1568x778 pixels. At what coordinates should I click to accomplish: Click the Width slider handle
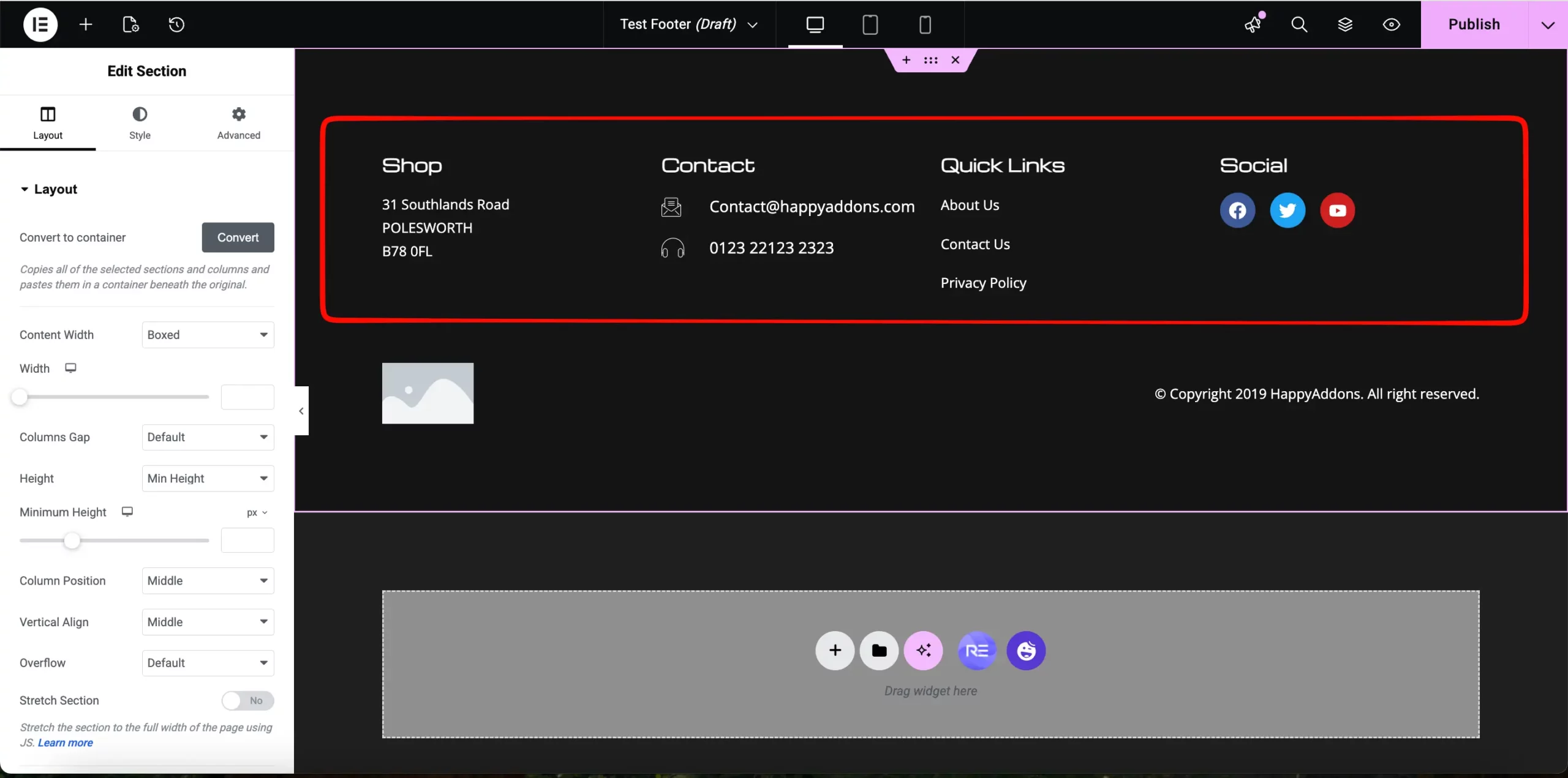pos(20,397)
